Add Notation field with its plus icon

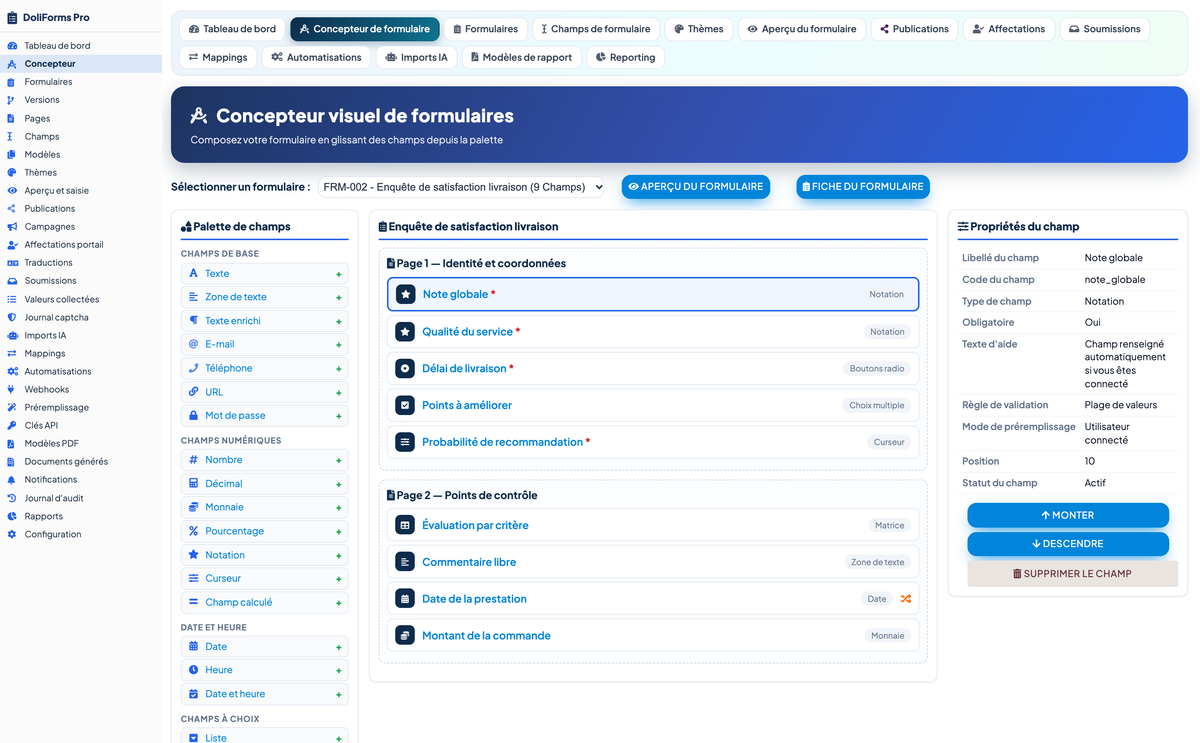click(339, 556)
